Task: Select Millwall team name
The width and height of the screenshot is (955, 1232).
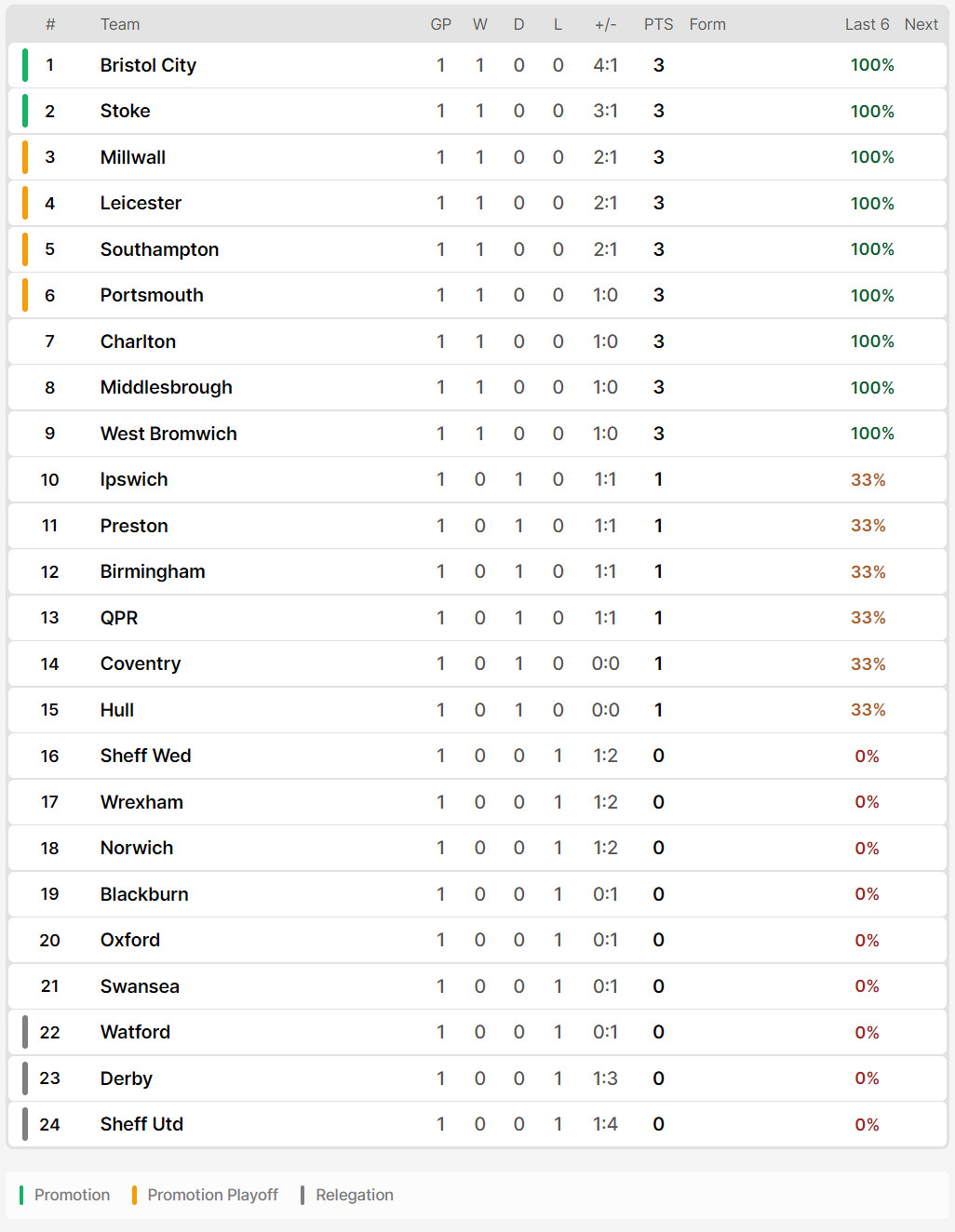Action: point(132,157)
